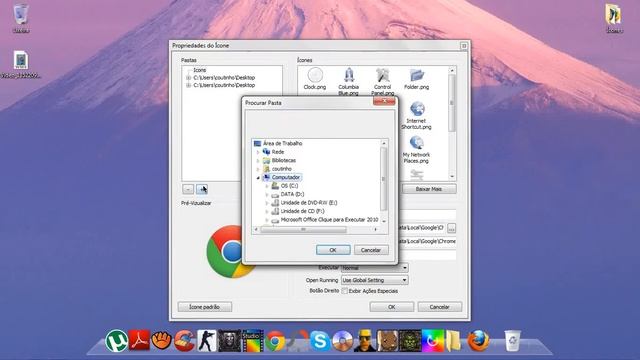
Task: Confirm with OK in Procurar Pasta
Action: pyautogui.click(x=333, y=250)
